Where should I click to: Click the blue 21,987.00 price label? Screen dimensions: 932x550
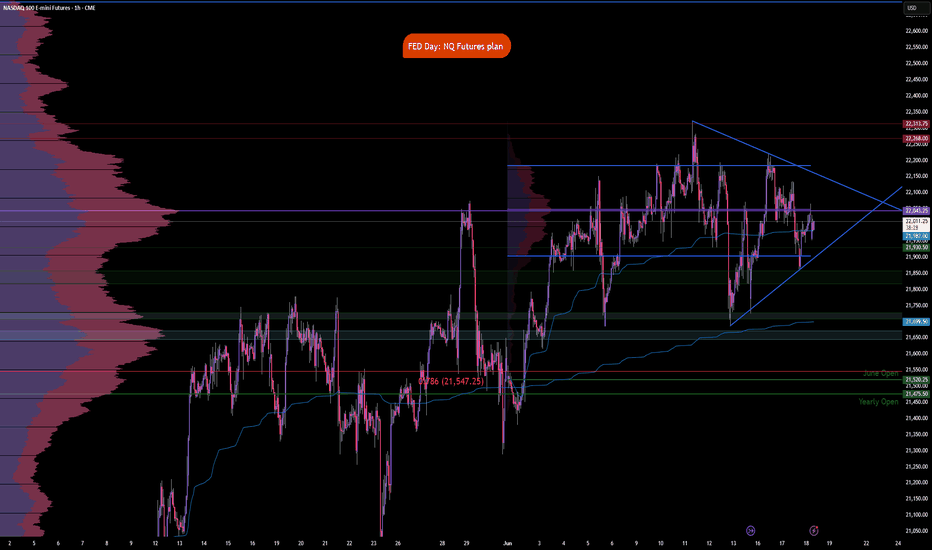click(x=916, y=236)
